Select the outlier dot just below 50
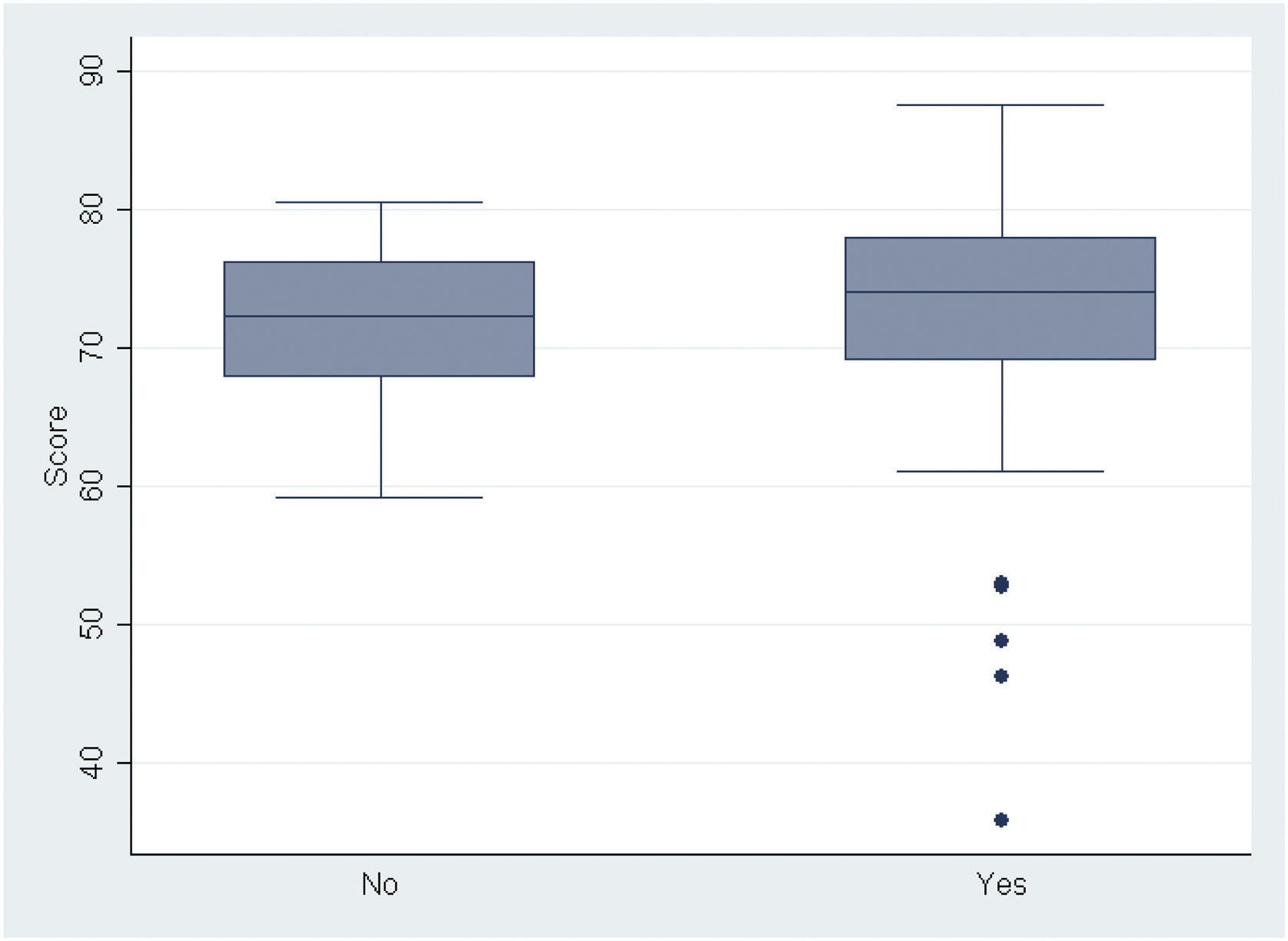The height and width of the screenshot is (941, 1288). point(1001,640)
